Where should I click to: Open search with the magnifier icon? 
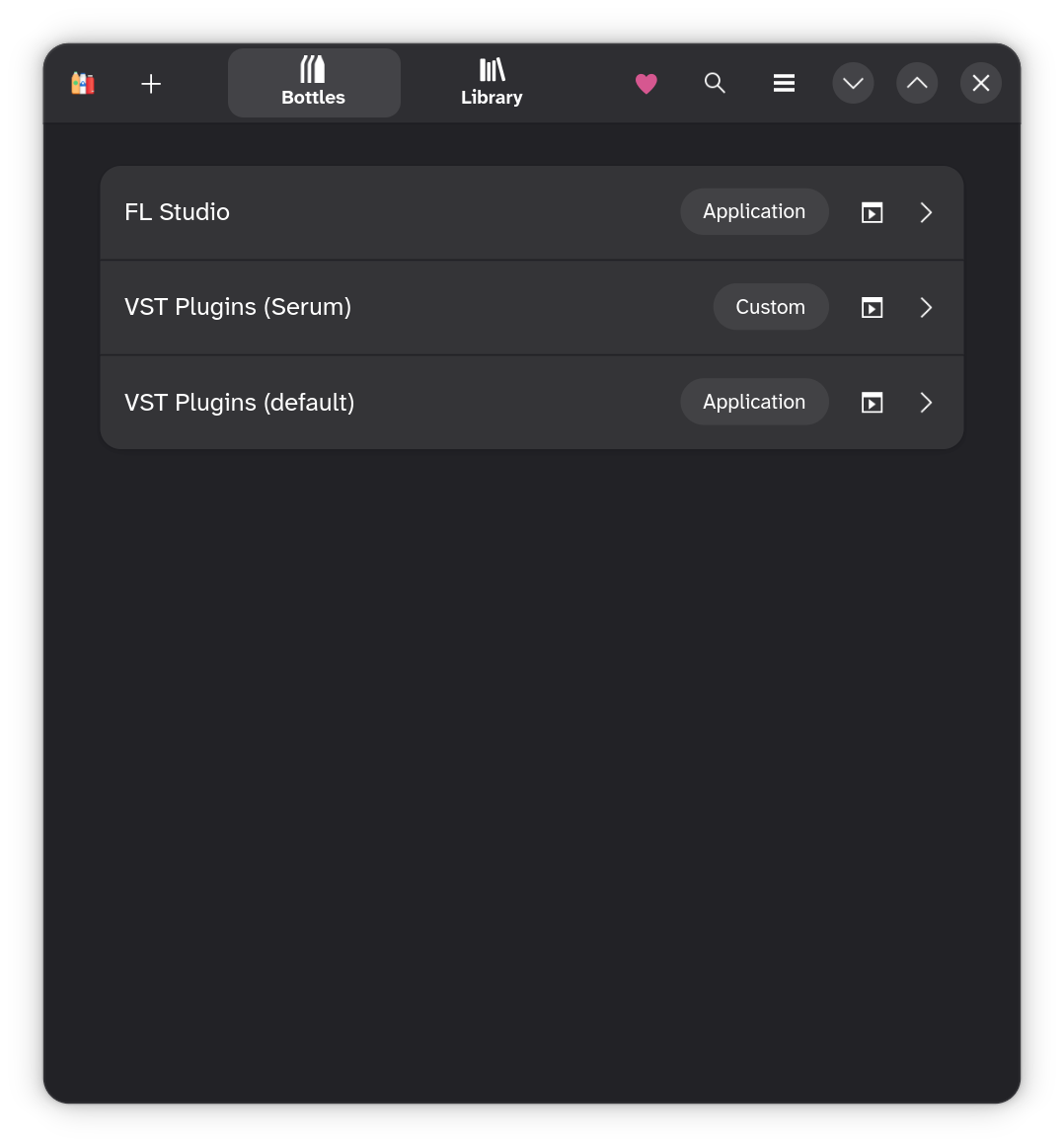[x=715, y=84]
